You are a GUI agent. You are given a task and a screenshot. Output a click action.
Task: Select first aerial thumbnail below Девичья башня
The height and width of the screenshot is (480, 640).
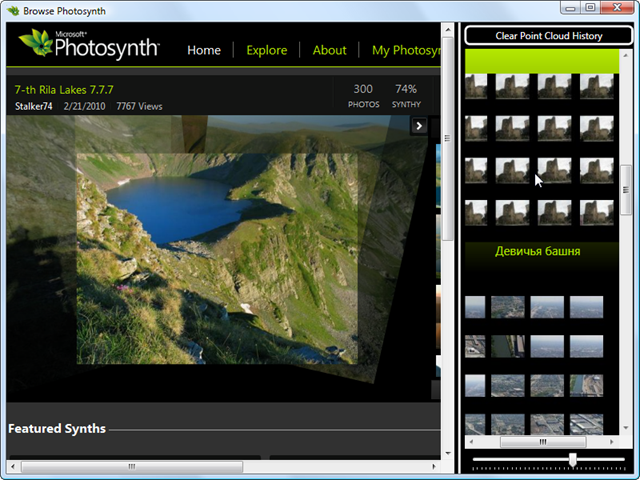475,307
